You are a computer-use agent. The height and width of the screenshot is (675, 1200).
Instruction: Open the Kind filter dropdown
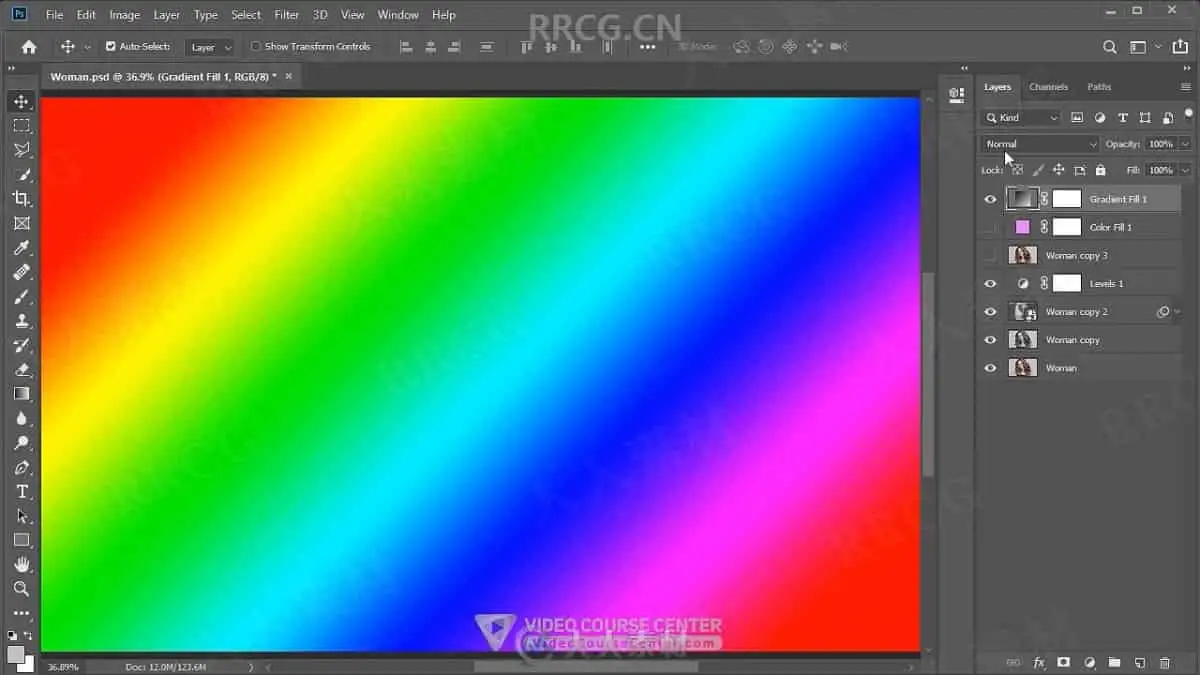point(1020,117)
